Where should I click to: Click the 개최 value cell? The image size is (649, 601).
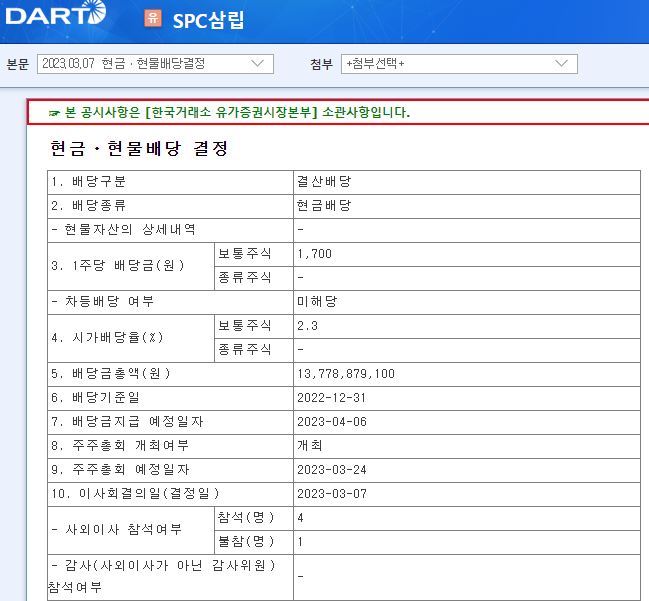pyautogui.click(x=466, y=446)
